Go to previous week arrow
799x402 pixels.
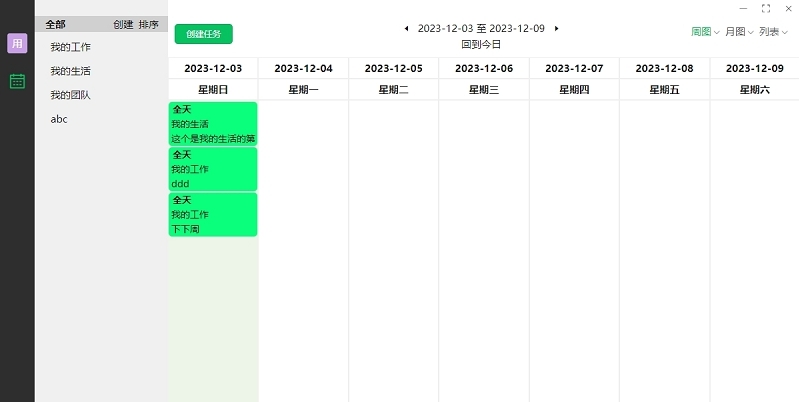click(406, 29)
